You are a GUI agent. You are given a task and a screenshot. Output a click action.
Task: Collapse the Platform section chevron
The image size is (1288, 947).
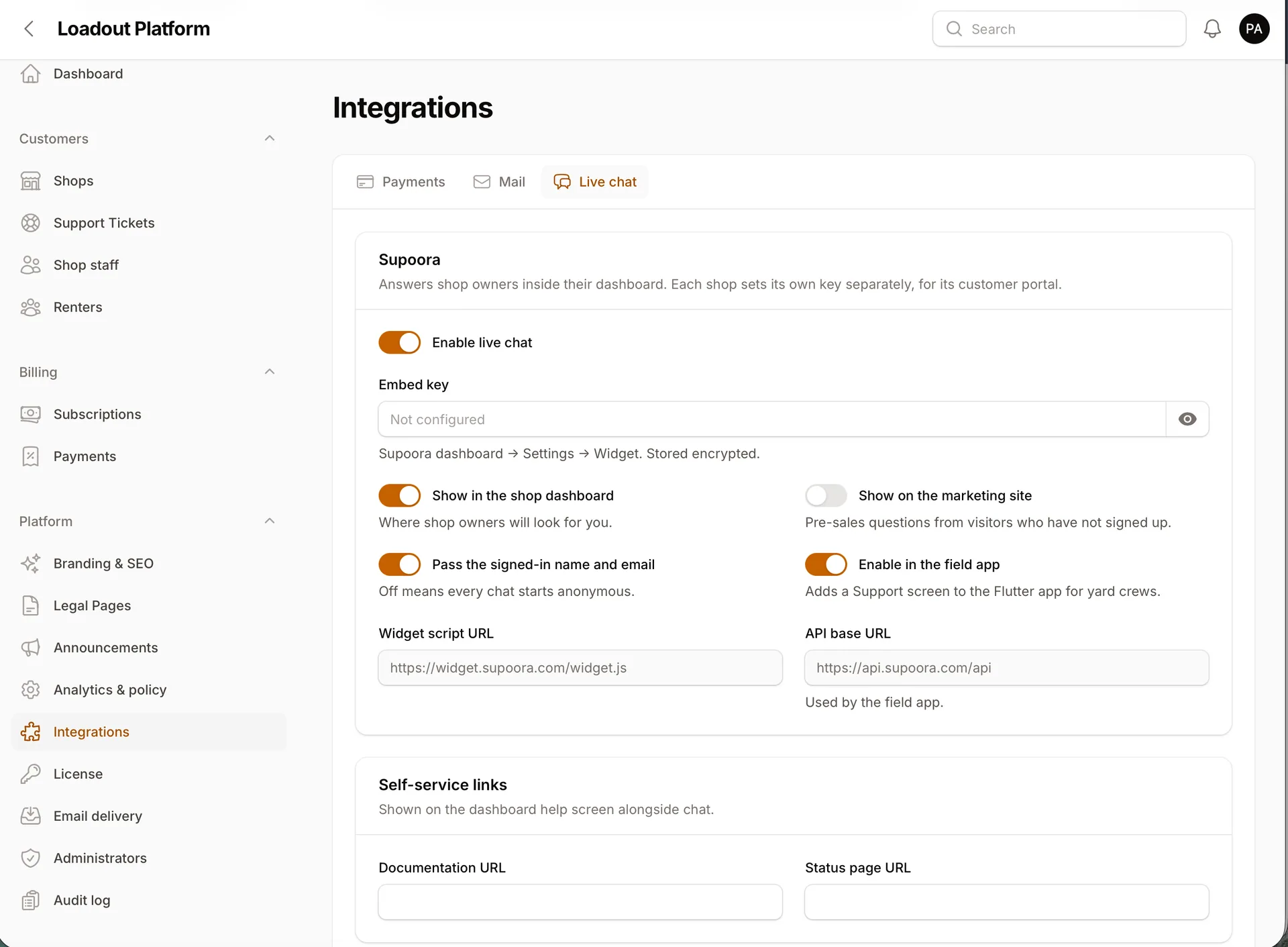(270, 521)
